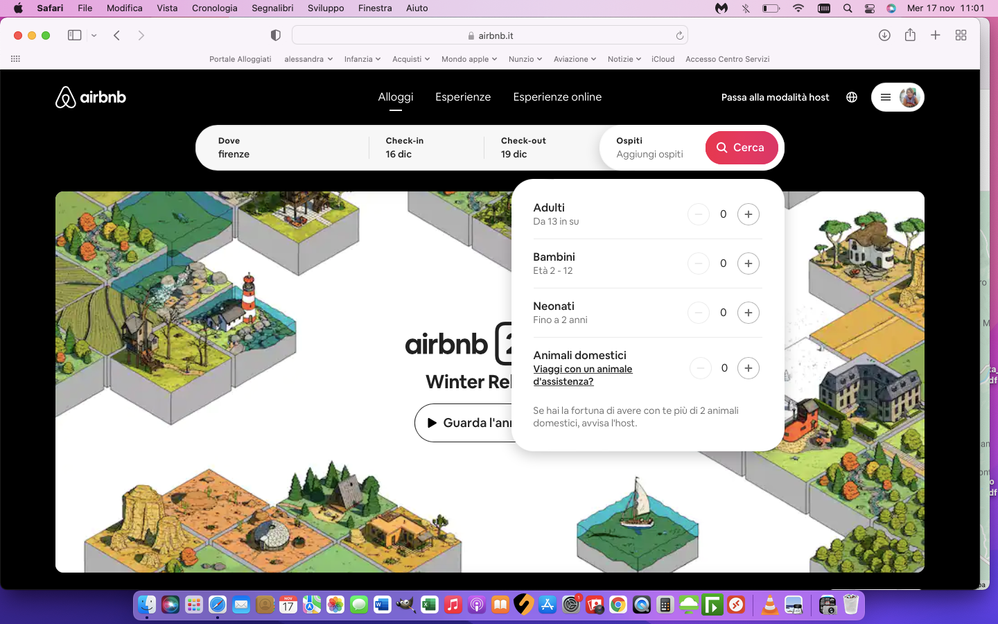Add one to Neonati count
Screen dimensions: 998x624
pyautogui.click(x=748, y=313)
